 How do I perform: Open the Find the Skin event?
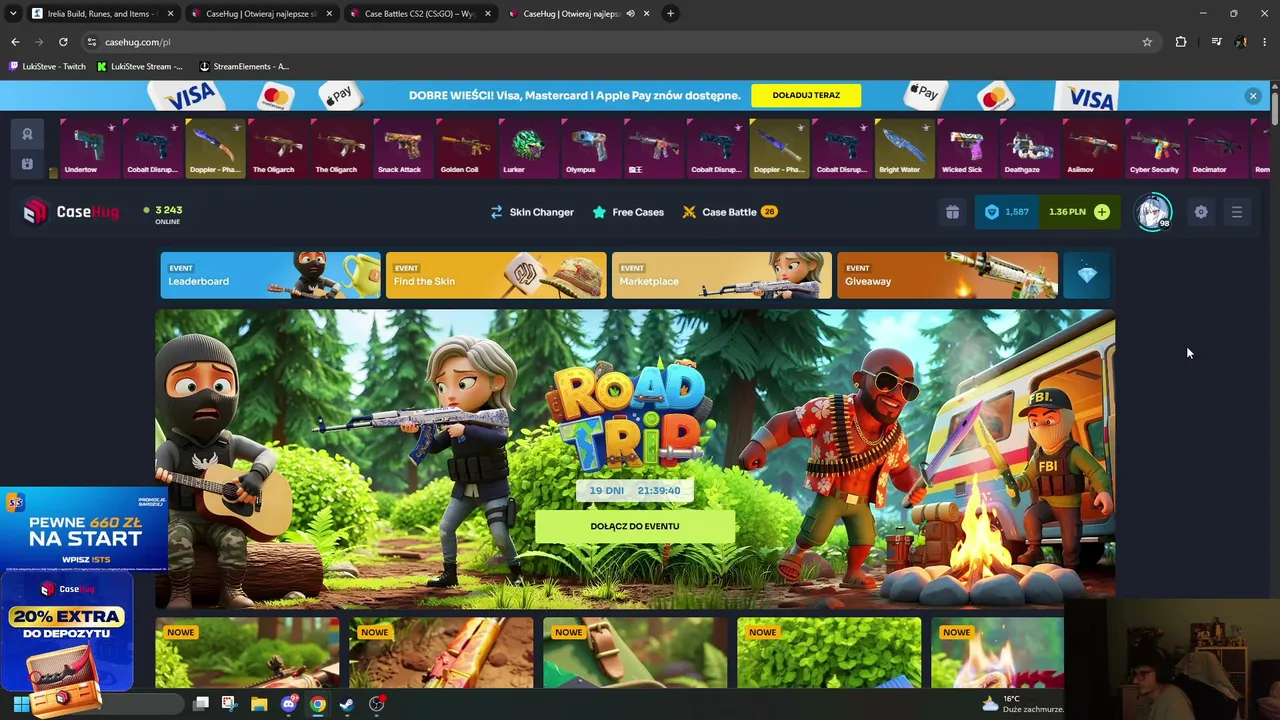point(496,275)
